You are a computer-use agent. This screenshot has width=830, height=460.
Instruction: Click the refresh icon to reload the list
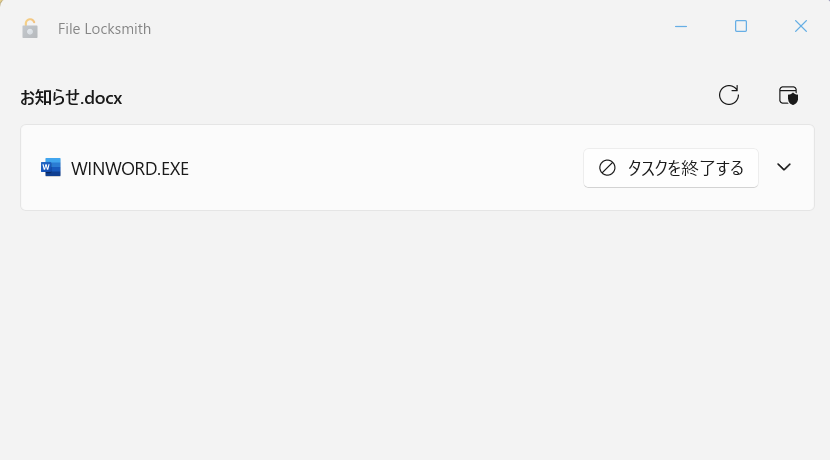729,95
